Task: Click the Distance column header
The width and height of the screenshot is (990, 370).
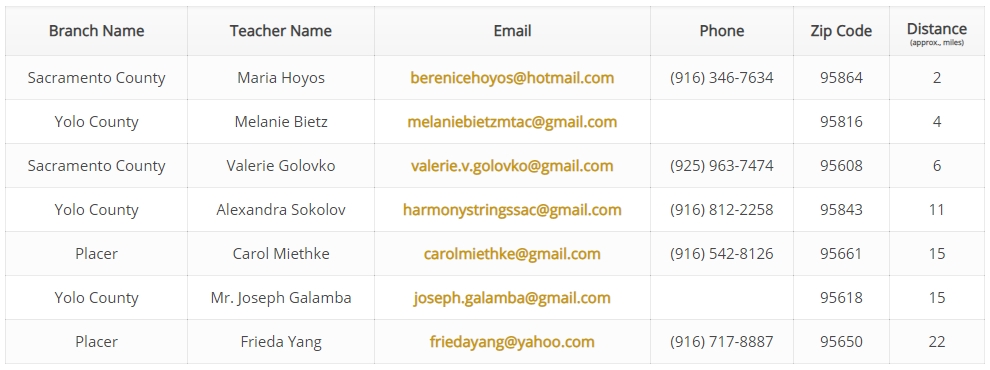Action: (x=937, y=31)
